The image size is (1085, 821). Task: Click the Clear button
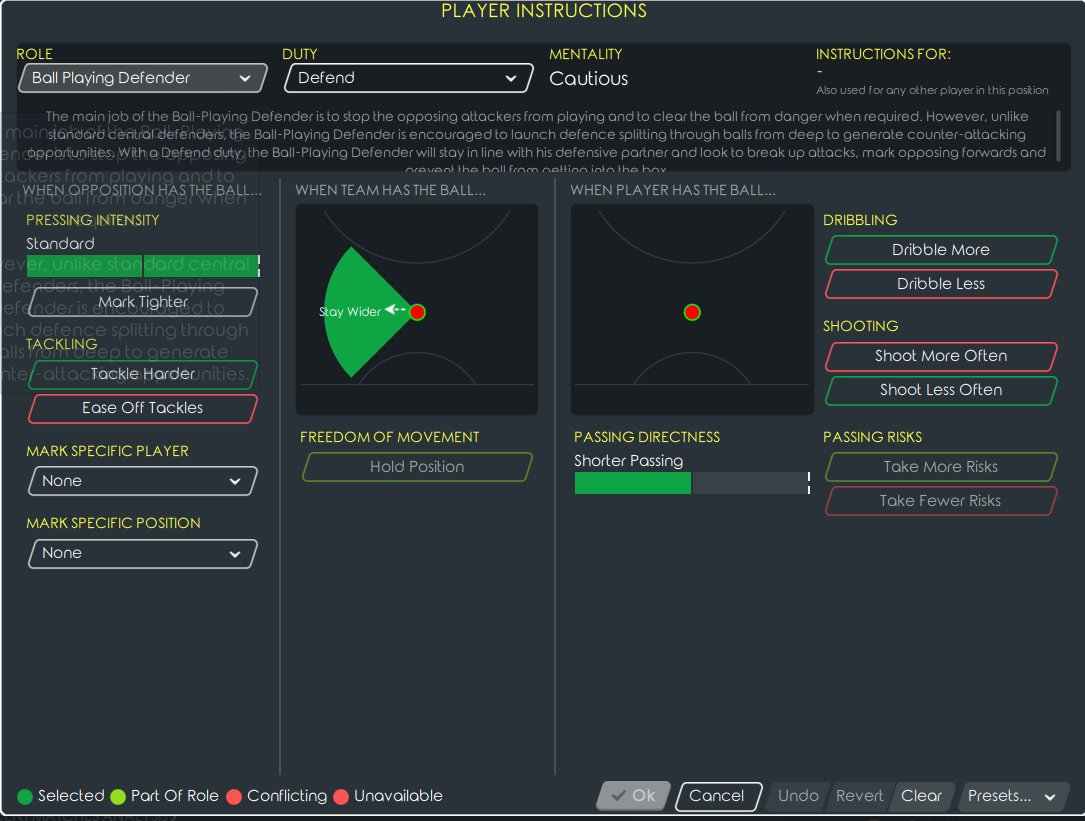coord(922,796)
